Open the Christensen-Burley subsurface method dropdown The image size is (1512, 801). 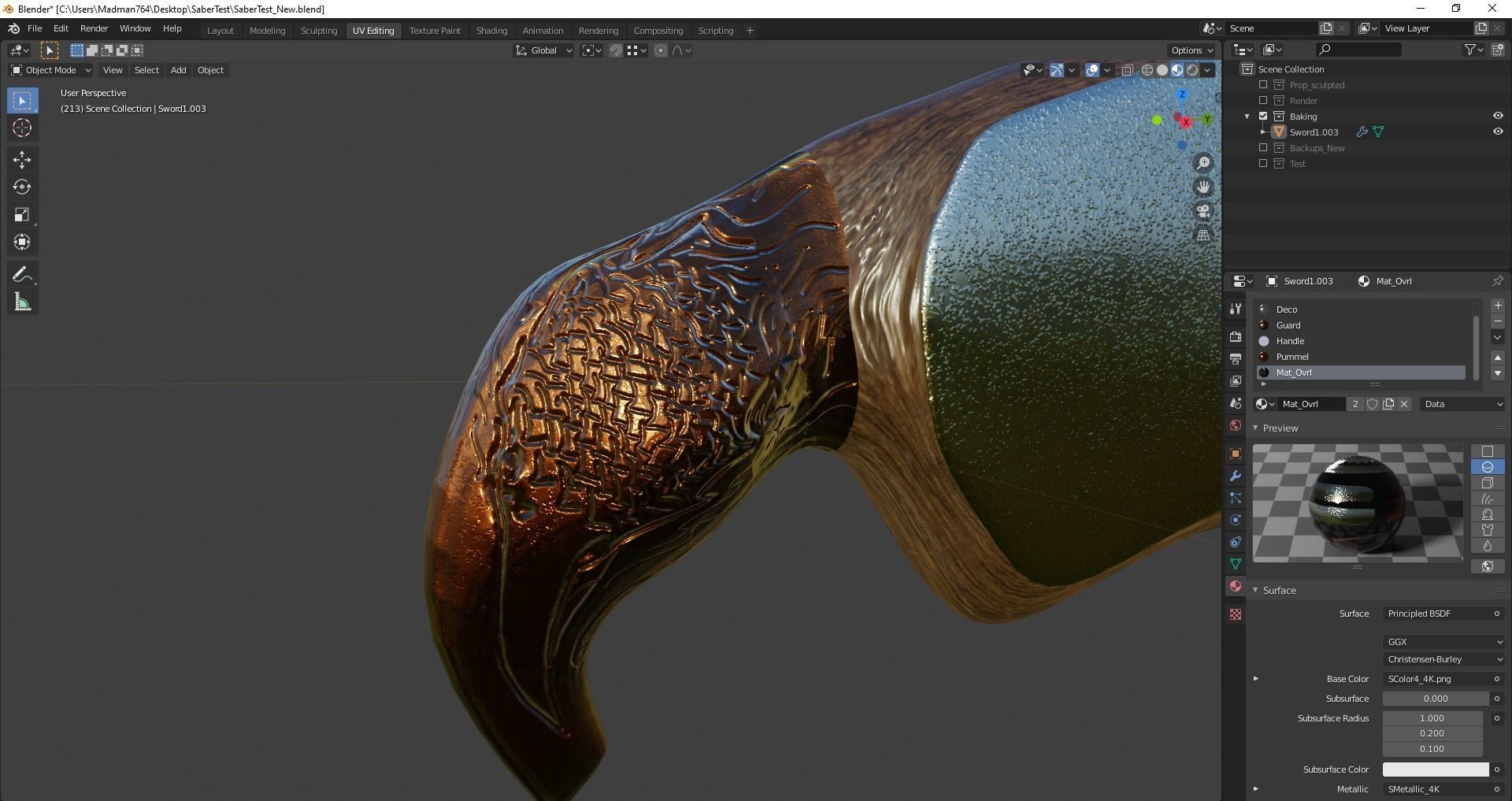click(1443, 659)
